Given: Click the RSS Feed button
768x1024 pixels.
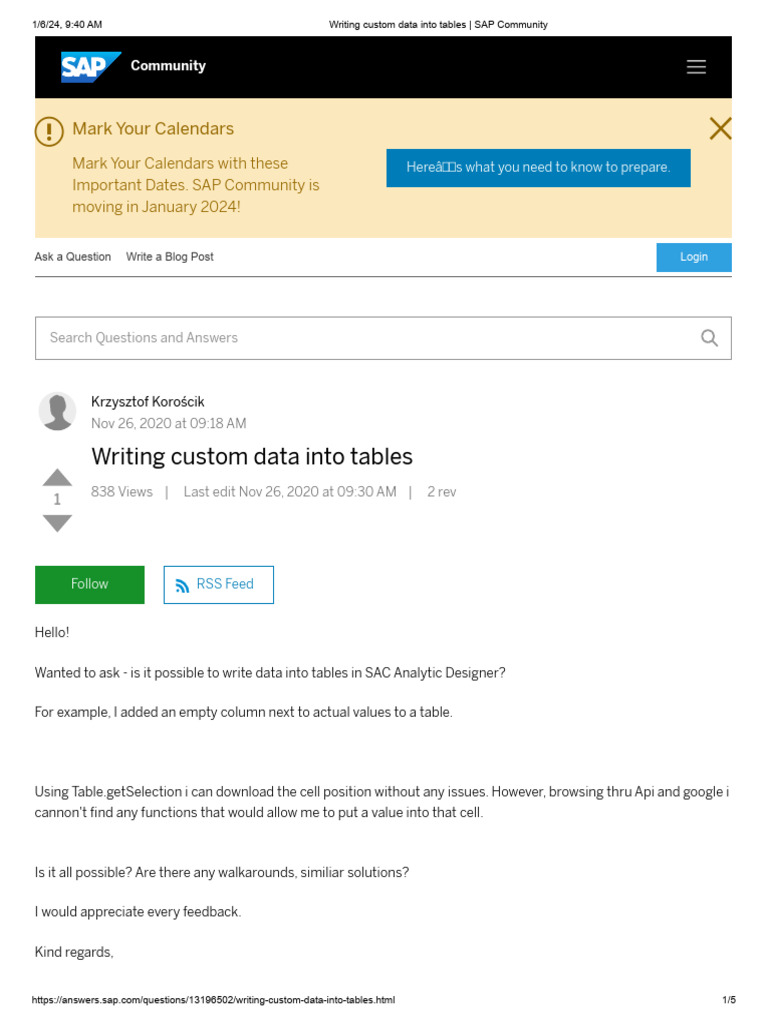Looking at the screenshot, I should [218, 585].
